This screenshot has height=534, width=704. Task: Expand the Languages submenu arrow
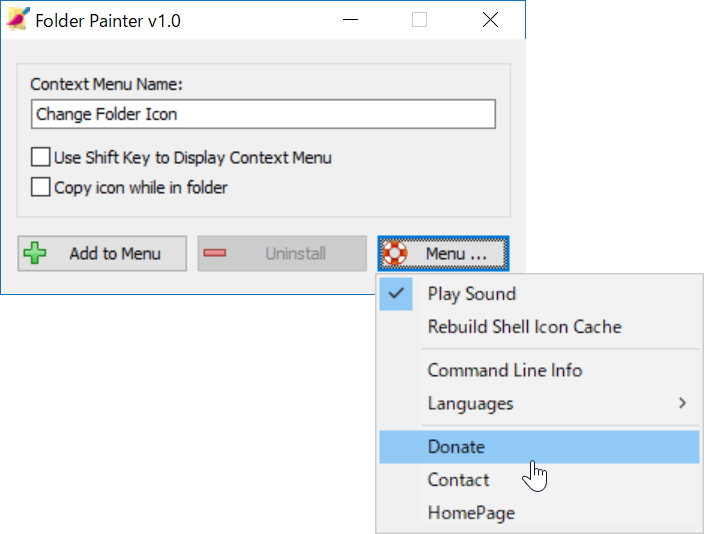(682, 403)
